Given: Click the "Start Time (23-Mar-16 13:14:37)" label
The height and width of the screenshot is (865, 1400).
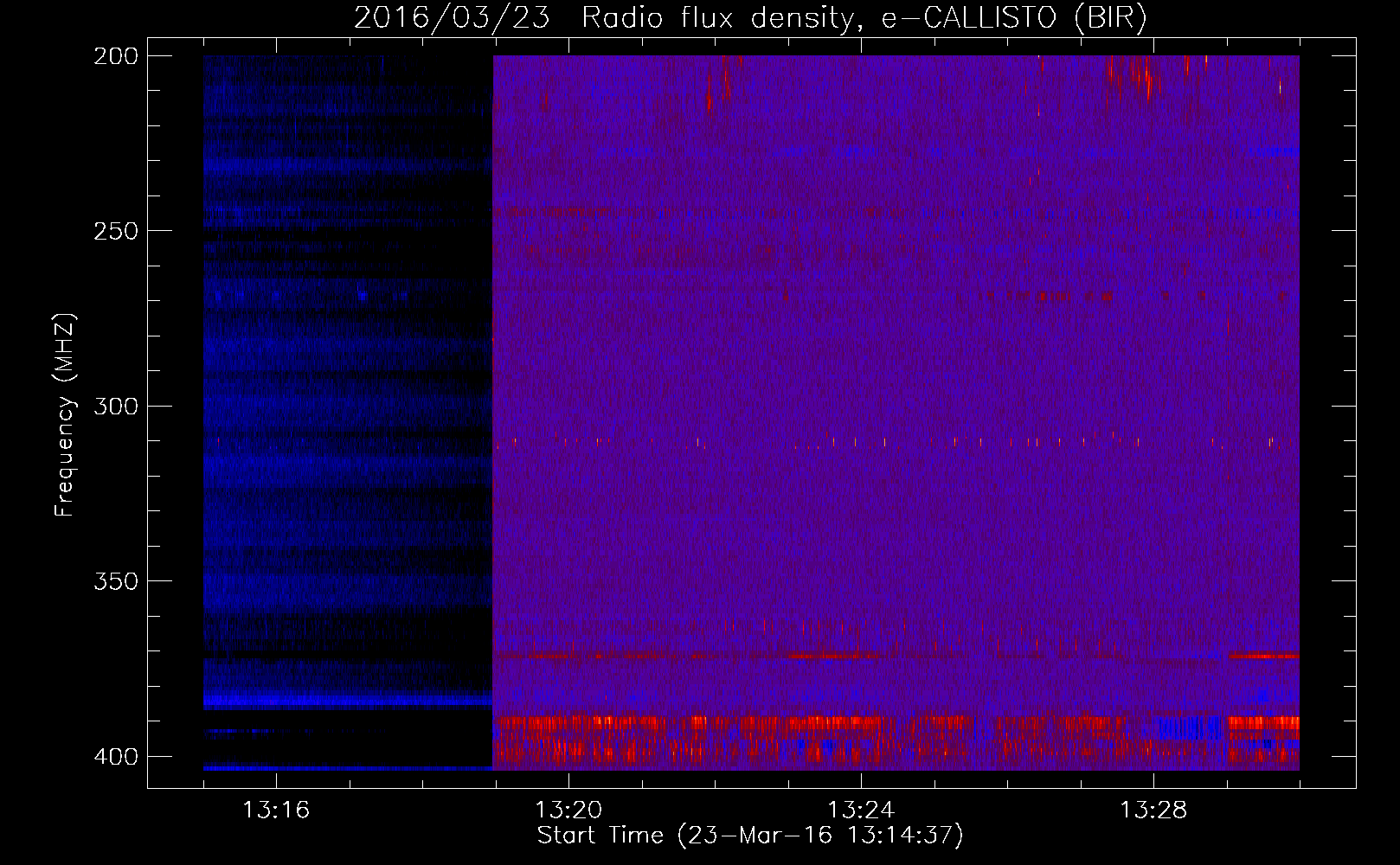Looking at the screenshot, I should (x=750, y=836).
